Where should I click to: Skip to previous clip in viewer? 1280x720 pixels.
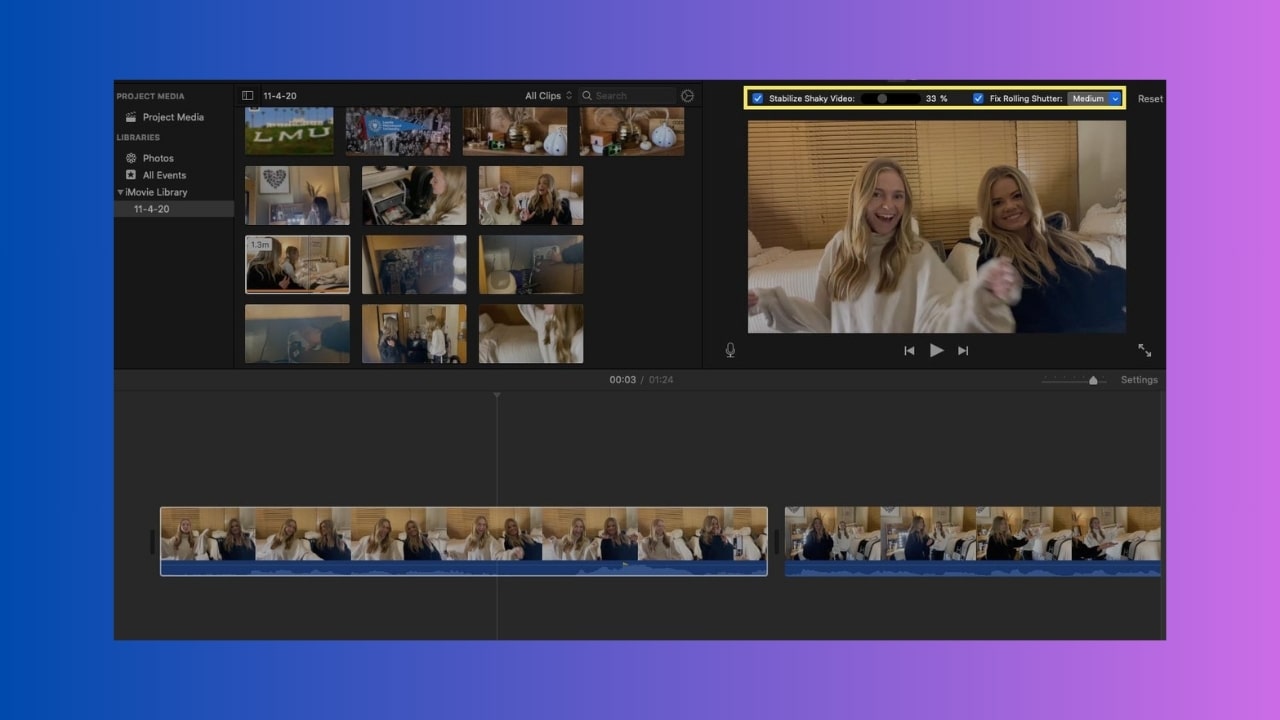(x=909, y=351)
